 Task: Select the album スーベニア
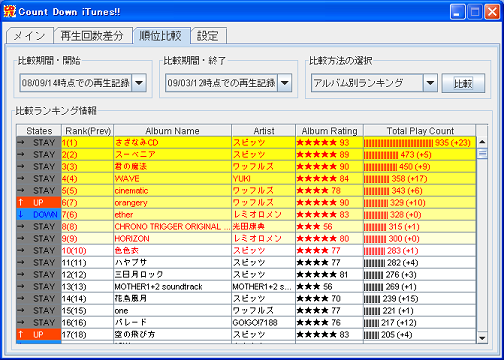click(x=172, y=155)
